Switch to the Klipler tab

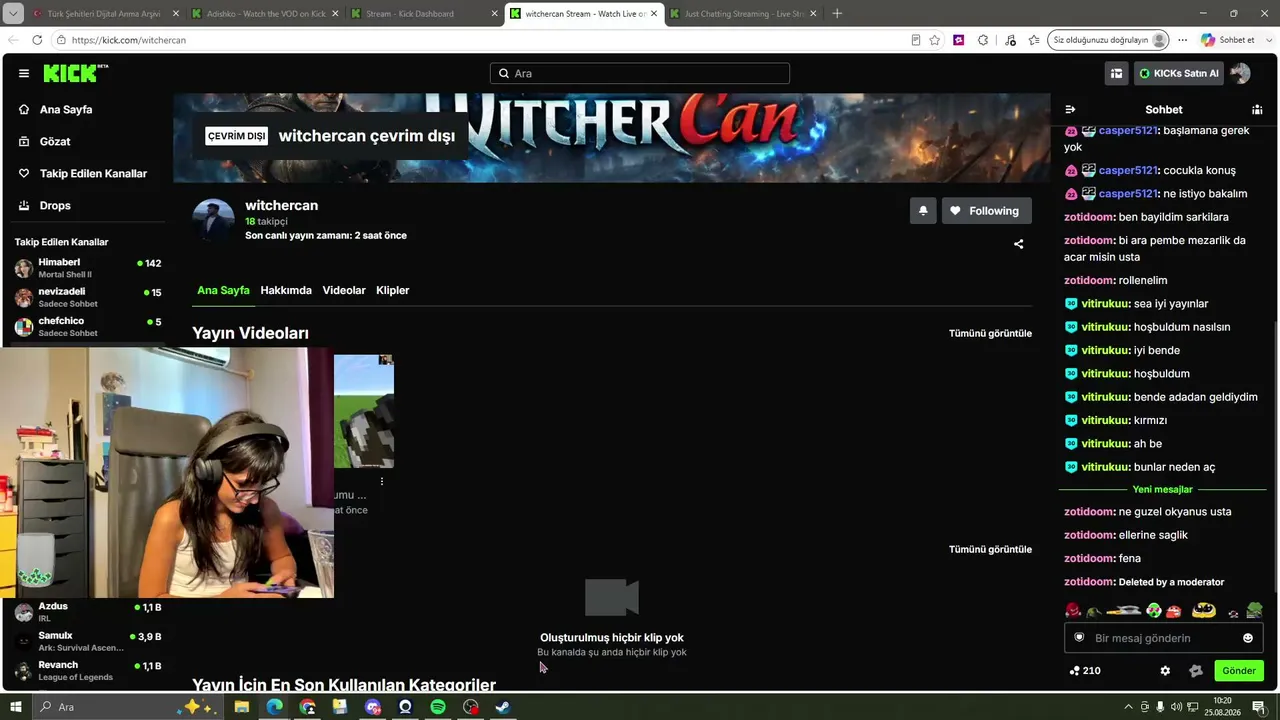(393, 290)
